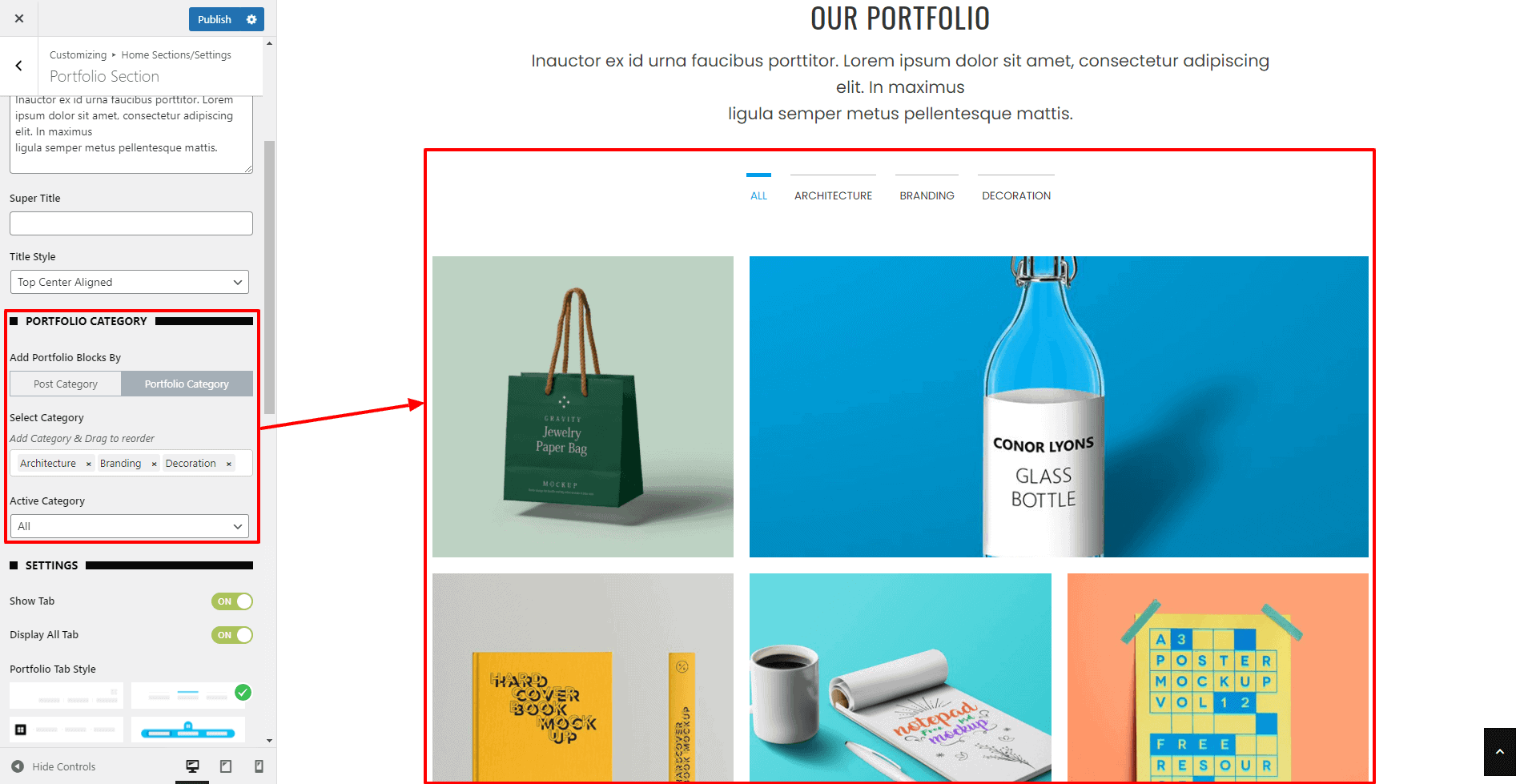This screenshot has height=784, width=1524.
Task: Open the Active Category dropdown
Action: coord(130,526)
